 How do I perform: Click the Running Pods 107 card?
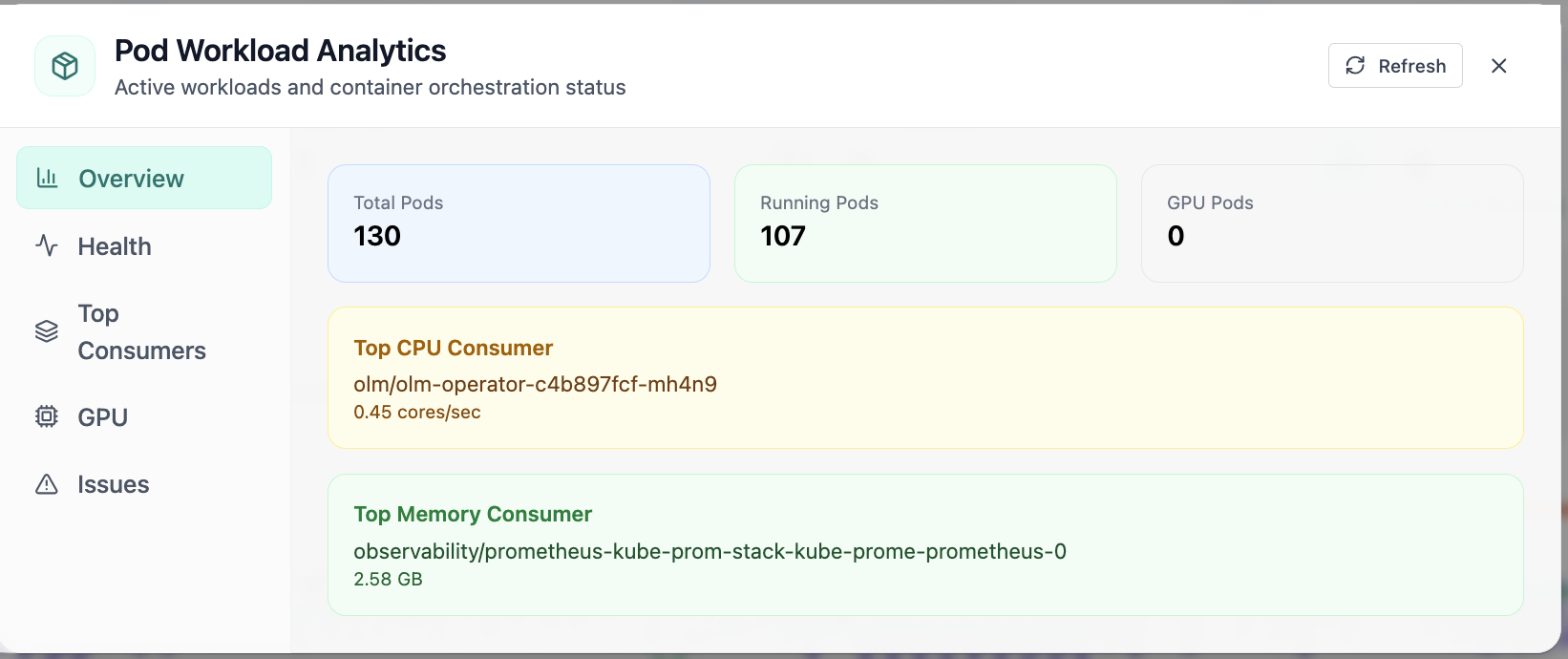click(925, 223)
